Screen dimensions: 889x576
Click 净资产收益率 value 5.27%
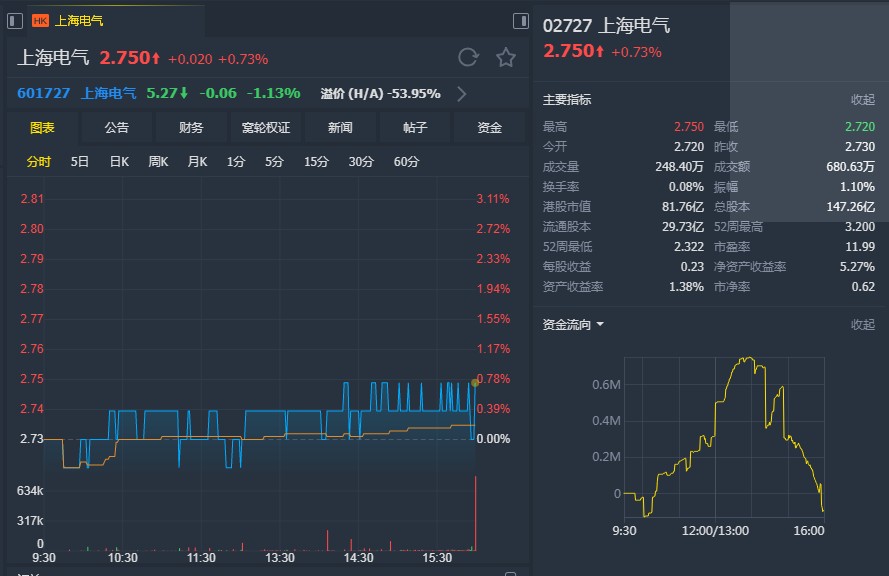(857, 266)
